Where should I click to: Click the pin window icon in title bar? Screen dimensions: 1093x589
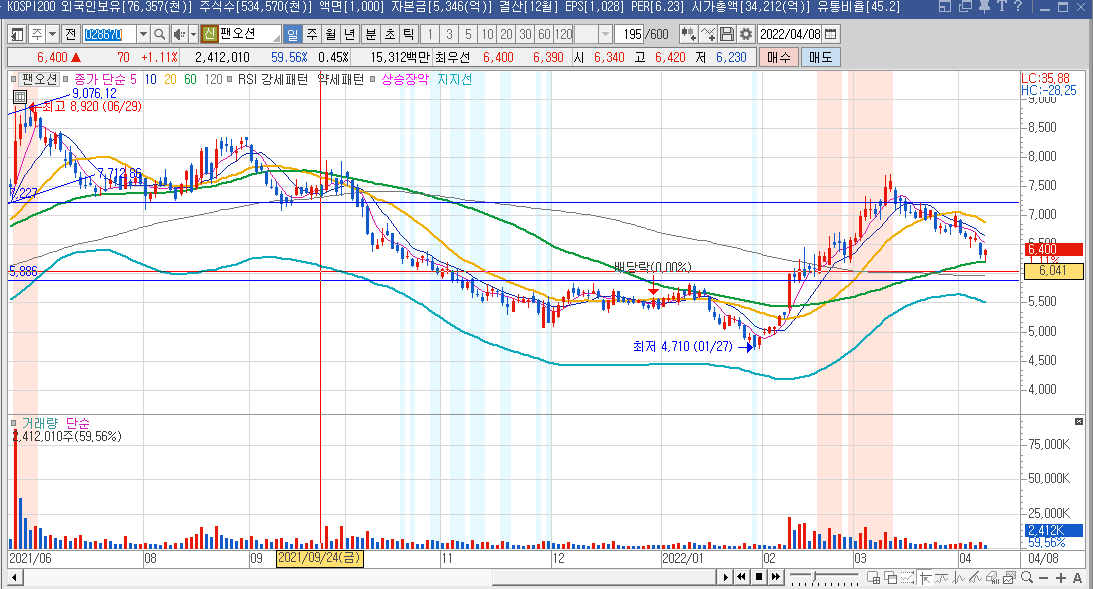coord(984,7)
